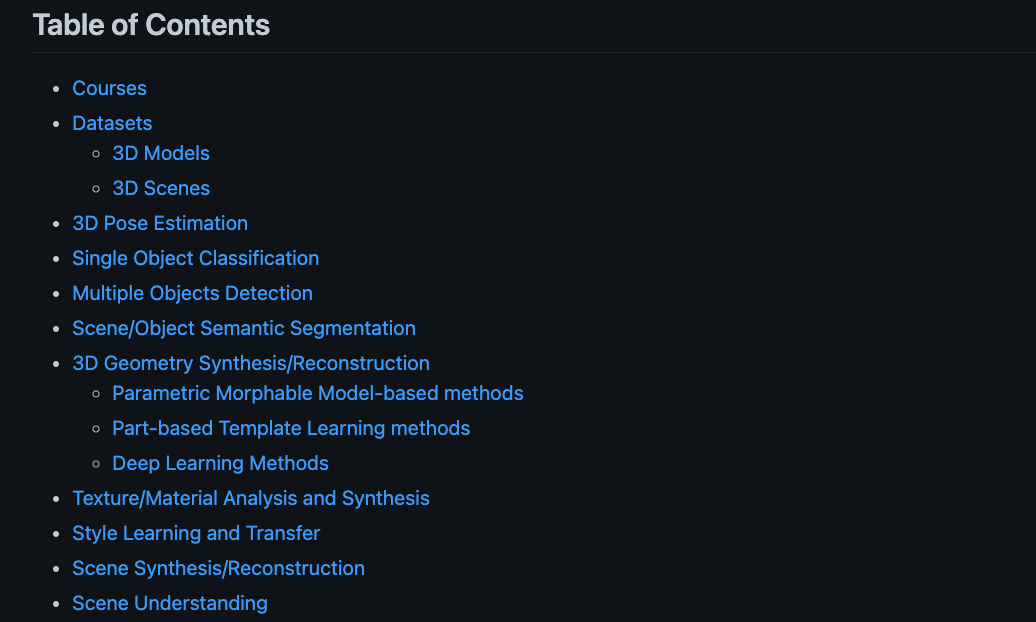This screenshot has width=1036, height=622.
Task: Jump to Deep Learning Methods
Action: (x=220, y=463)
